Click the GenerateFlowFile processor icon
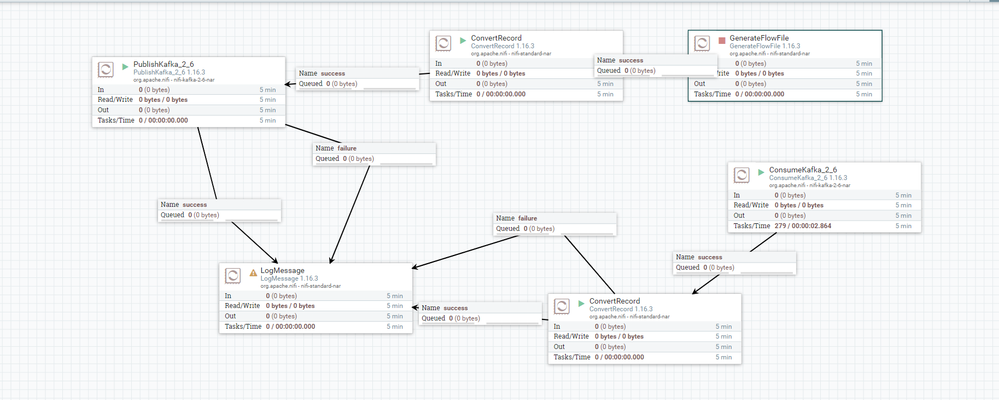This screenshot has width=999, height=400. pos(702,43)
